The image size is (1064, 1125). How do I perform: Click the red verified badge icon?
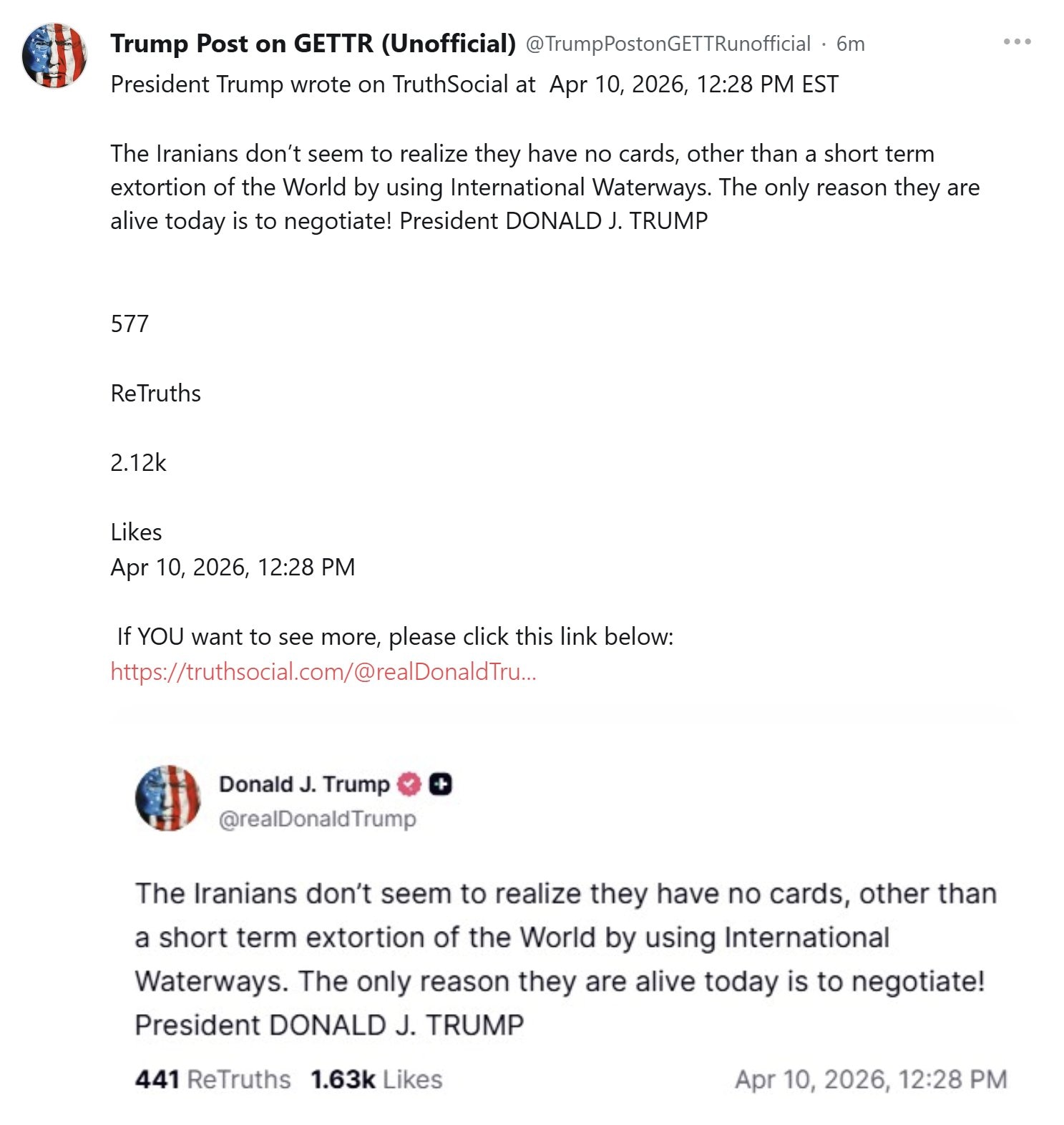tap(409, 784)
